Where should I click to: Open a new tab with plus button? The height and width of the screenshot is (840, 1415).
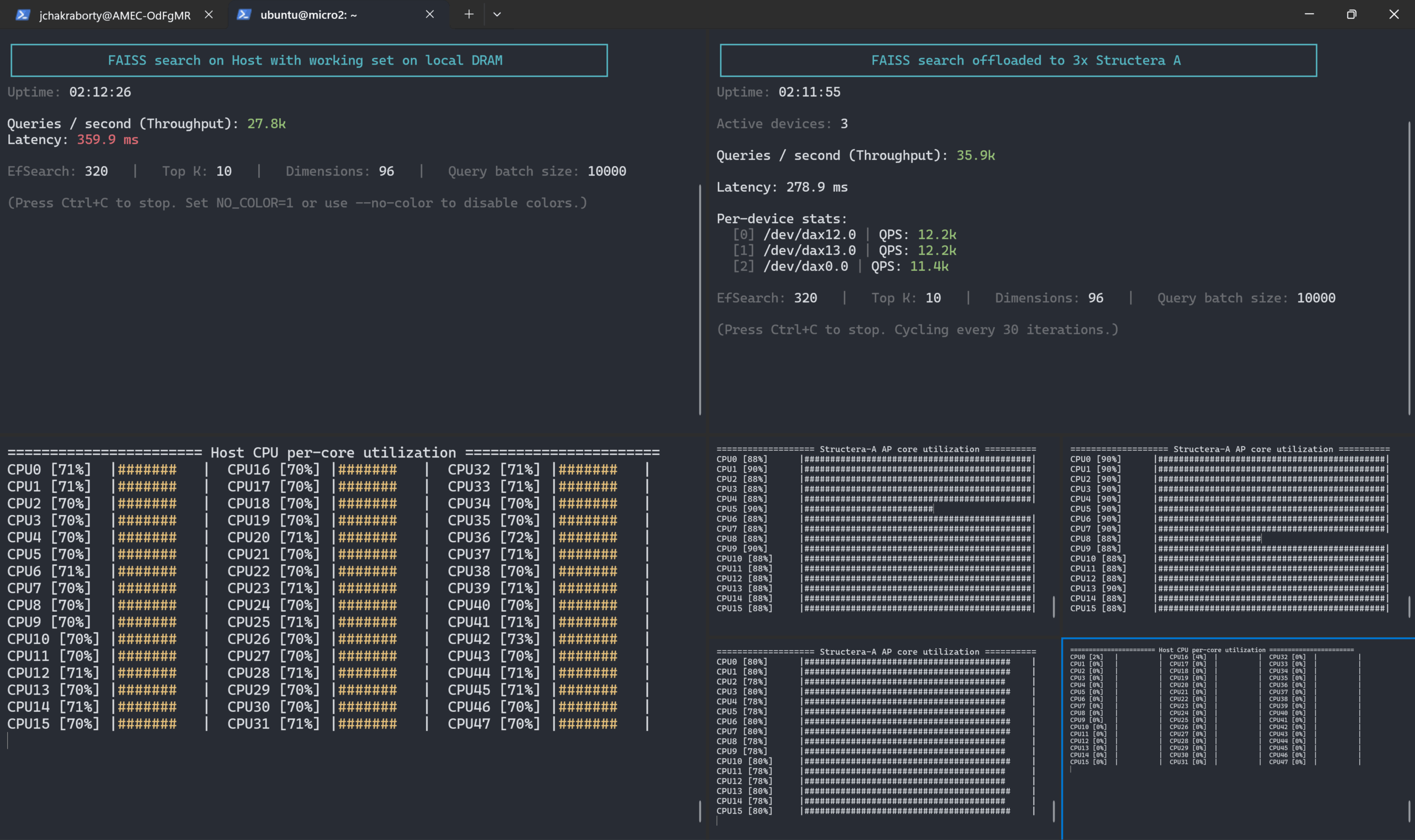pos(469,15)
